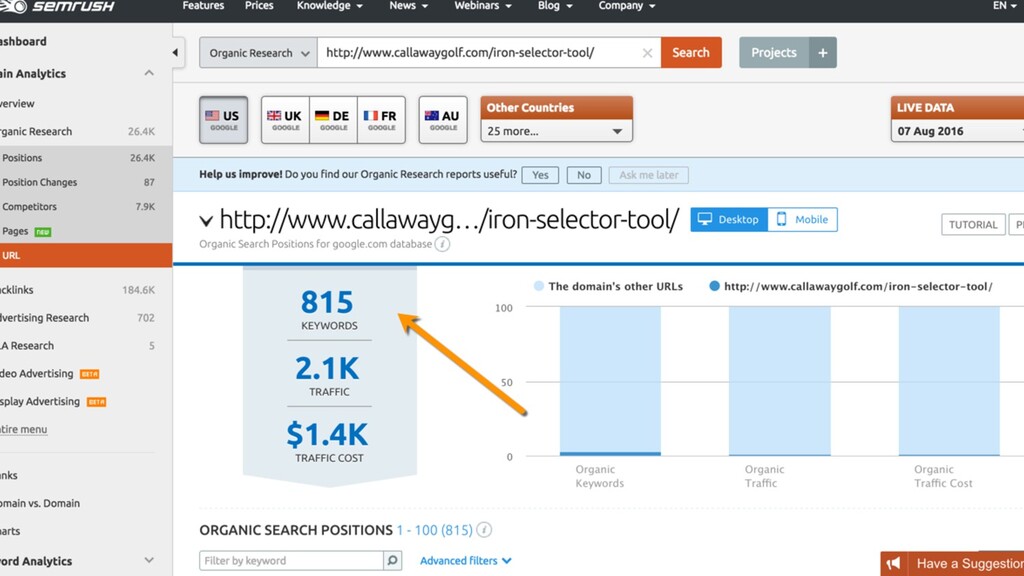The width and height of the screenshot is (1024, 576).
Task: Click info icon next to Organic Search Positions
Action: [x=484, y=530]
